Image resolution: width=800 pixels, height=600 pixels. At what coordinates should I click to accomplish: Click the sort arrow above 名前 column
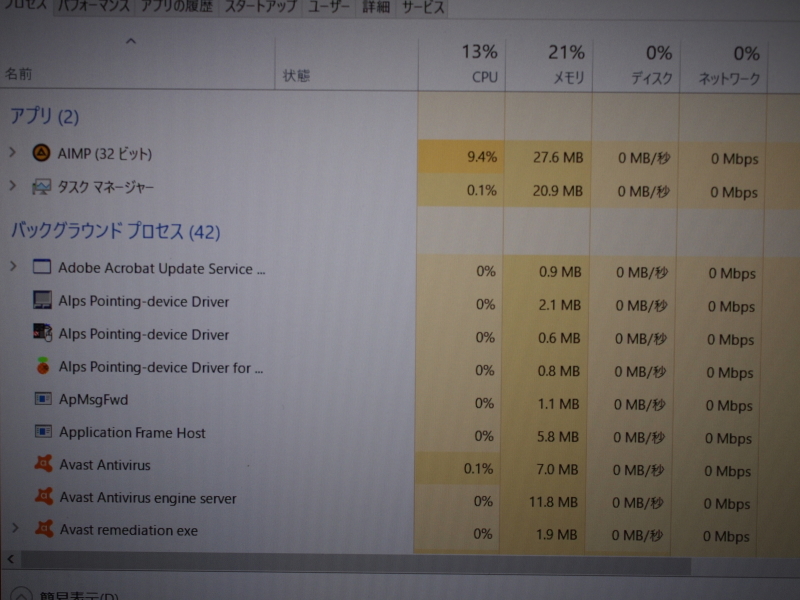131,41
